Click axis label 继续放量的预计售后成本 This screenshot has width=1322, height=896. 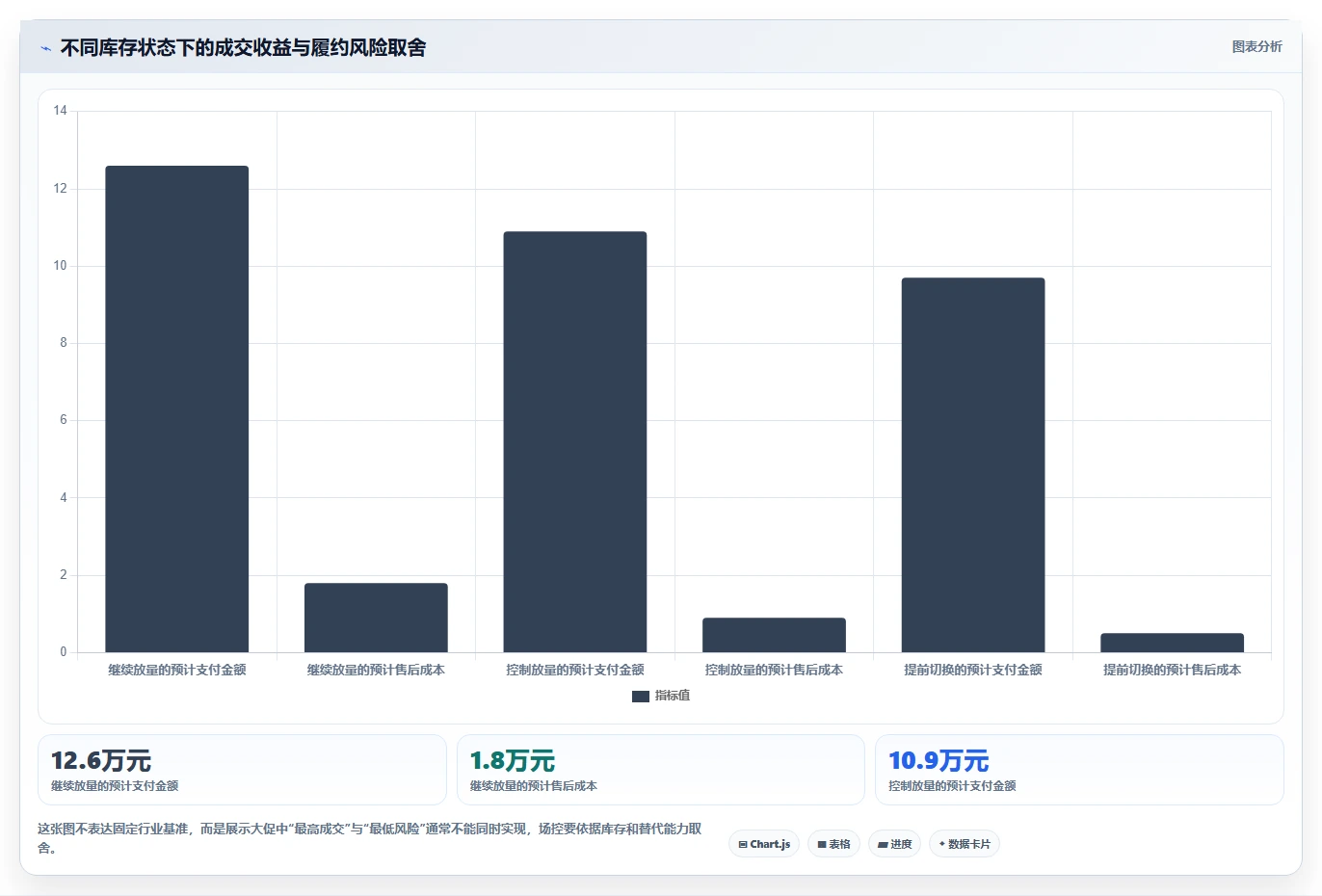tap(376, 670)
